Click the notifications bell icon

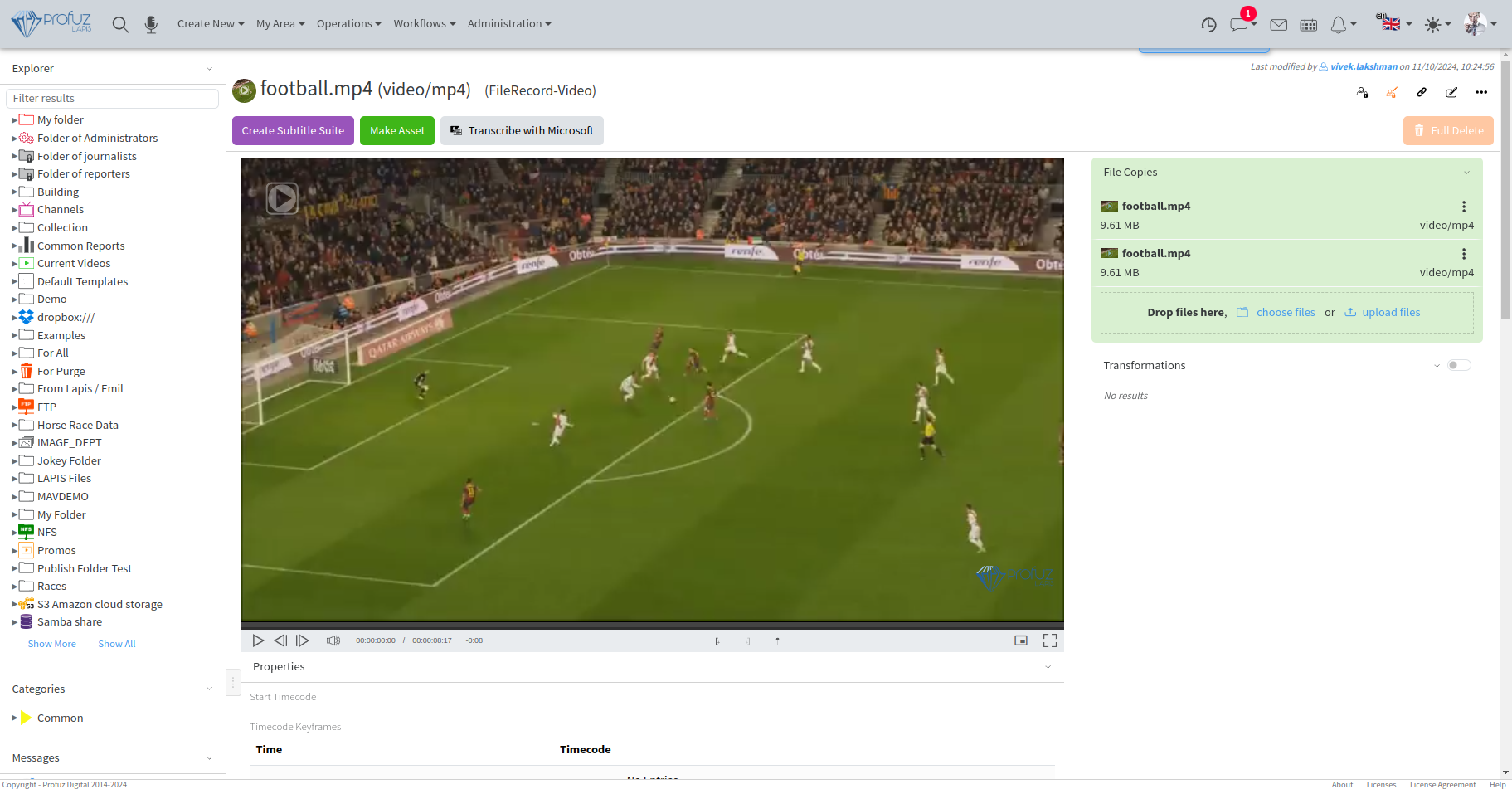pos(1338,25)
